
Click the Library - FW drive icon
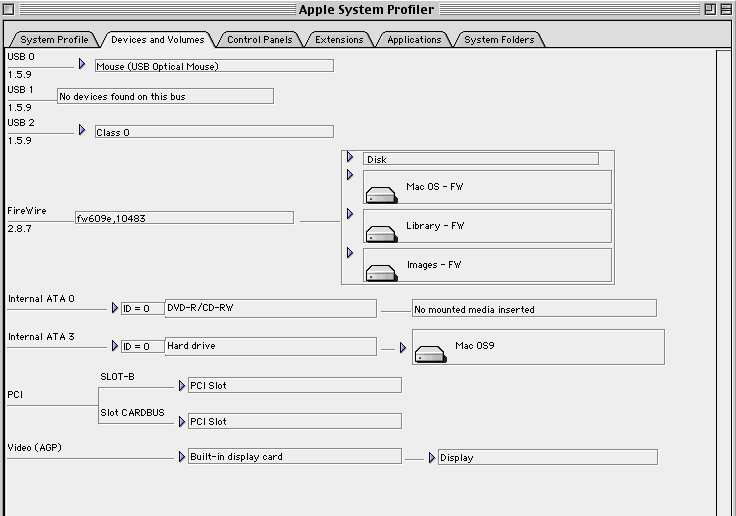(x=382, y=234)
